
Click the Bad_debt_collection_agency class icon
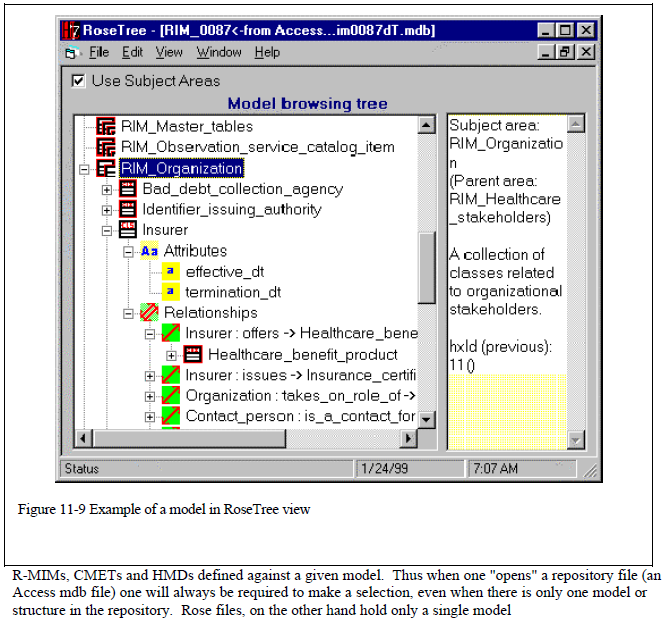point(128,189)
